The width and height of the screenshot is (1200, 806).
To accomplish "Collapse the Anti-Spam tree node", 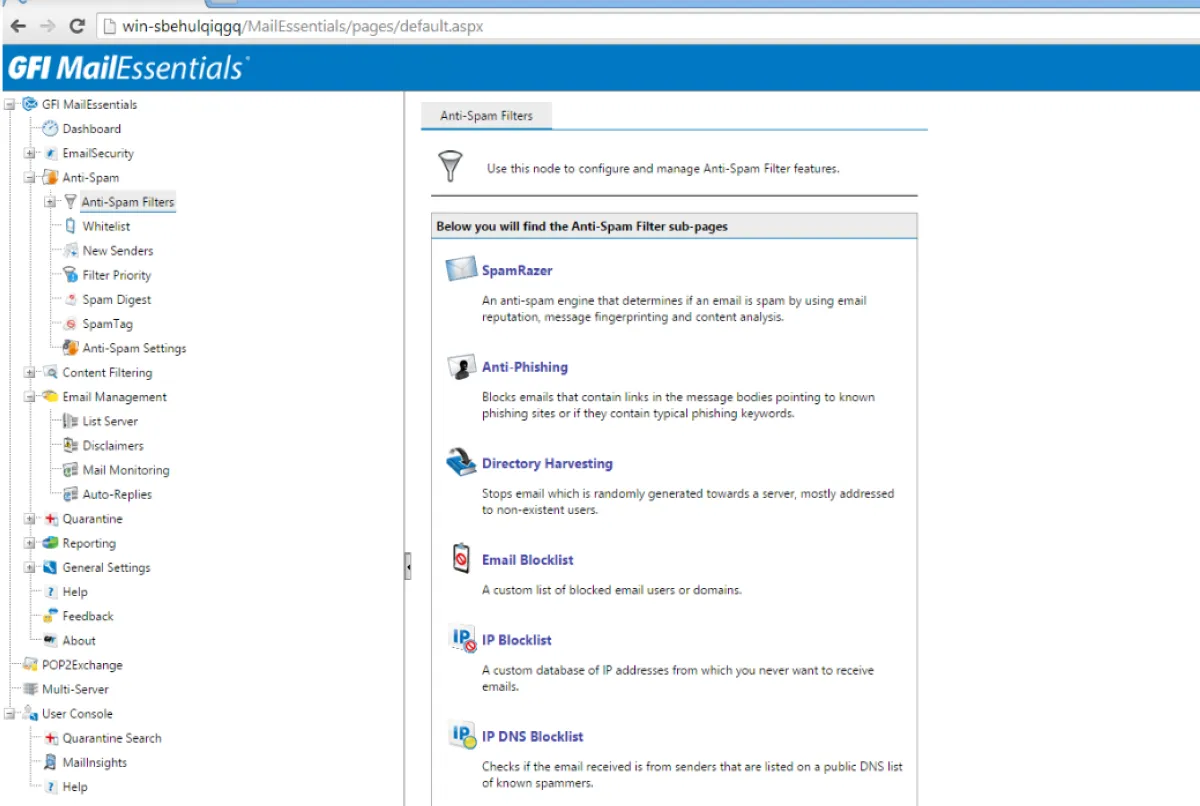I will click(x=30, y=178).
